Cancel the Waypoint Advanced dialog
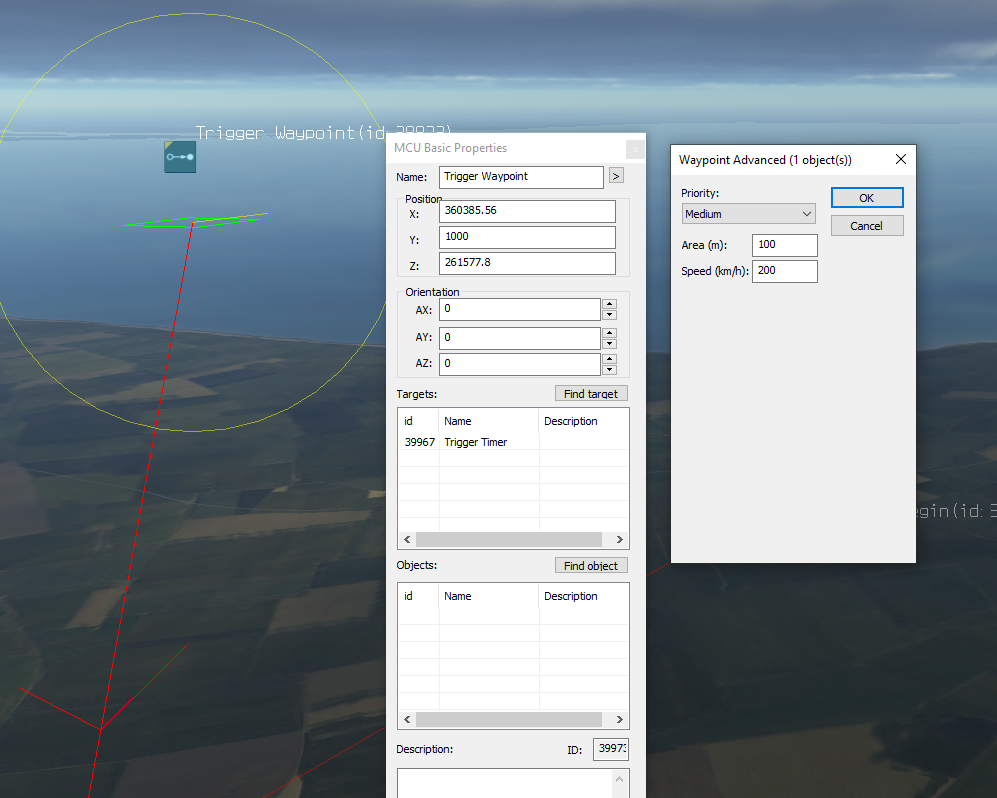This screenshot has height=798, width=997. coord(866,226)
